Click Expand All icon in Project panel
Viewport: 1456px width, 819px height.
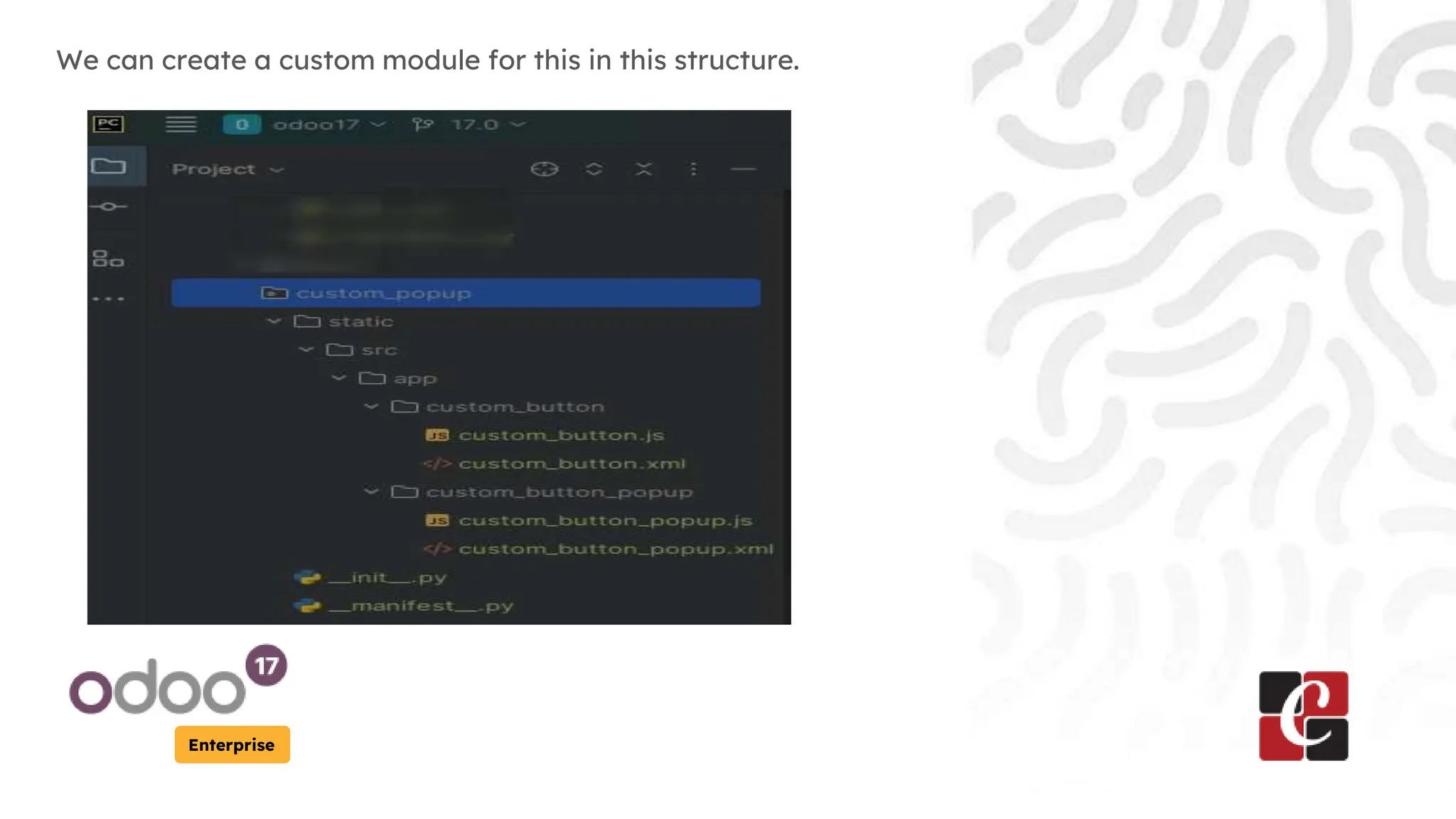[594, 169]
